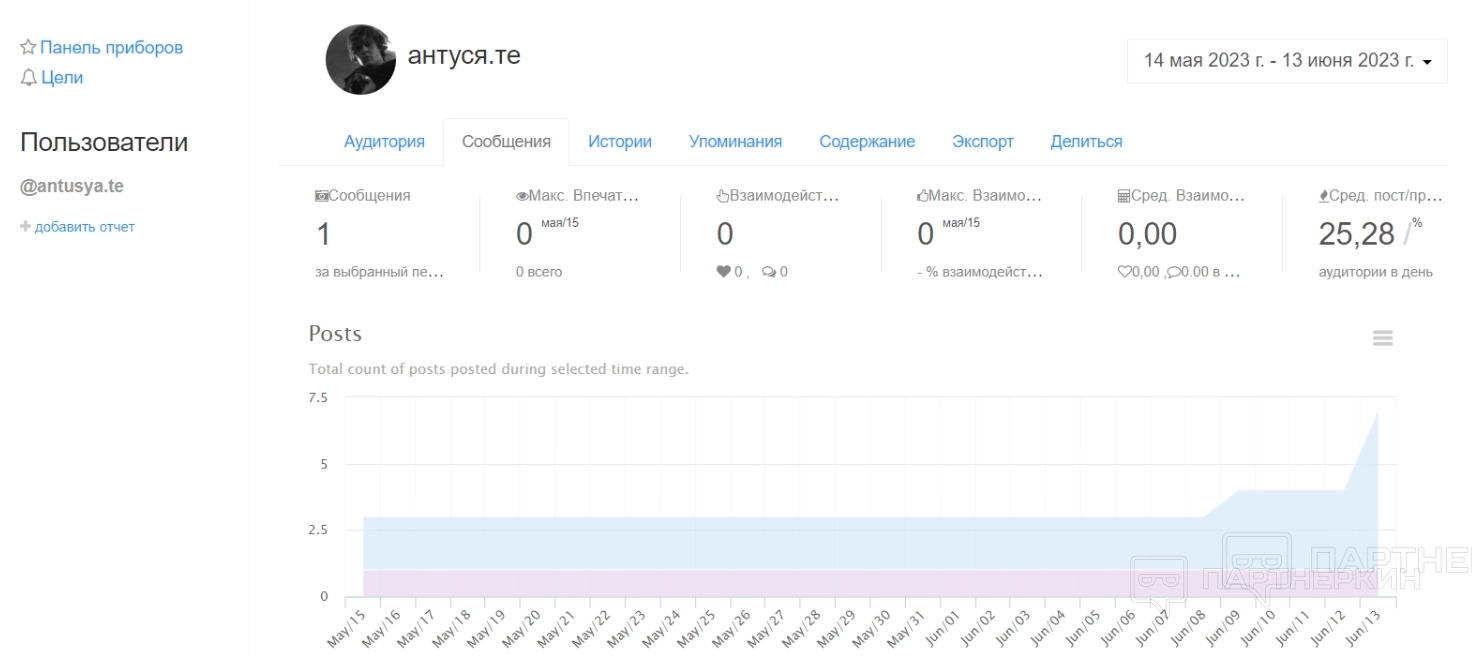Click the hand icon beside Взаимодейст
The image size is (1472, 670).
(x=722, y=196)
